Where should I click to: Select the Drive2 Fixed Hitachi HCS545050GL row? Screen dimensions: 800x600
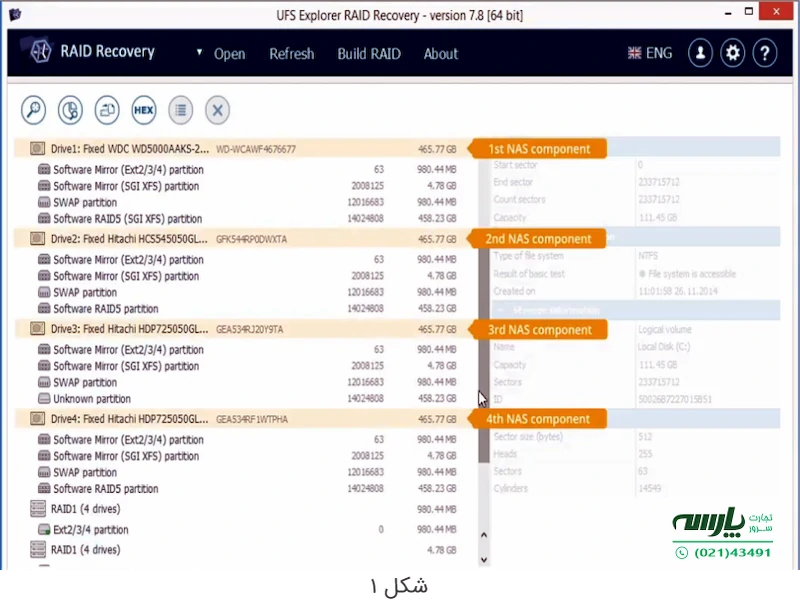243,239
